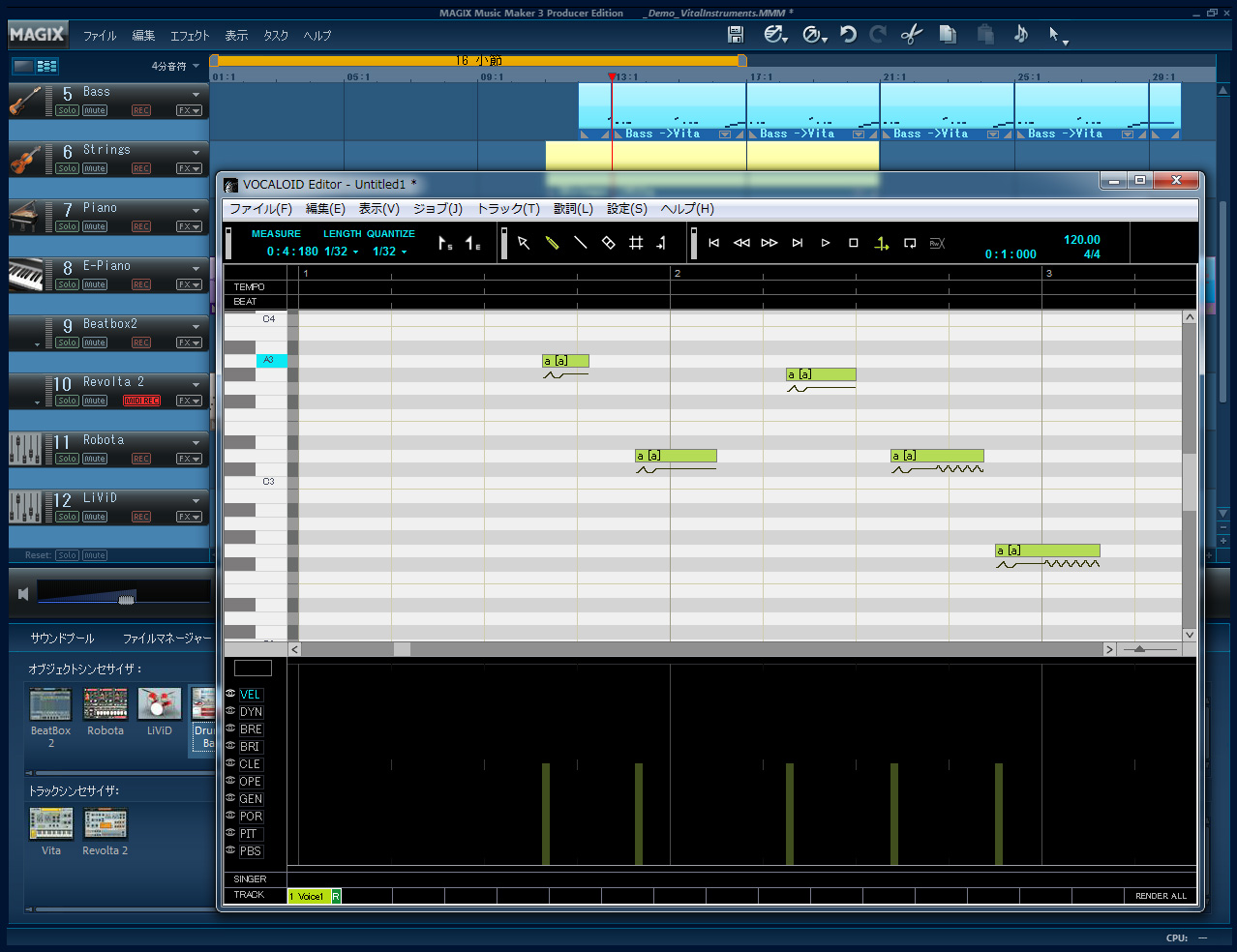Solo the LiViD track

tap(67, 517)
